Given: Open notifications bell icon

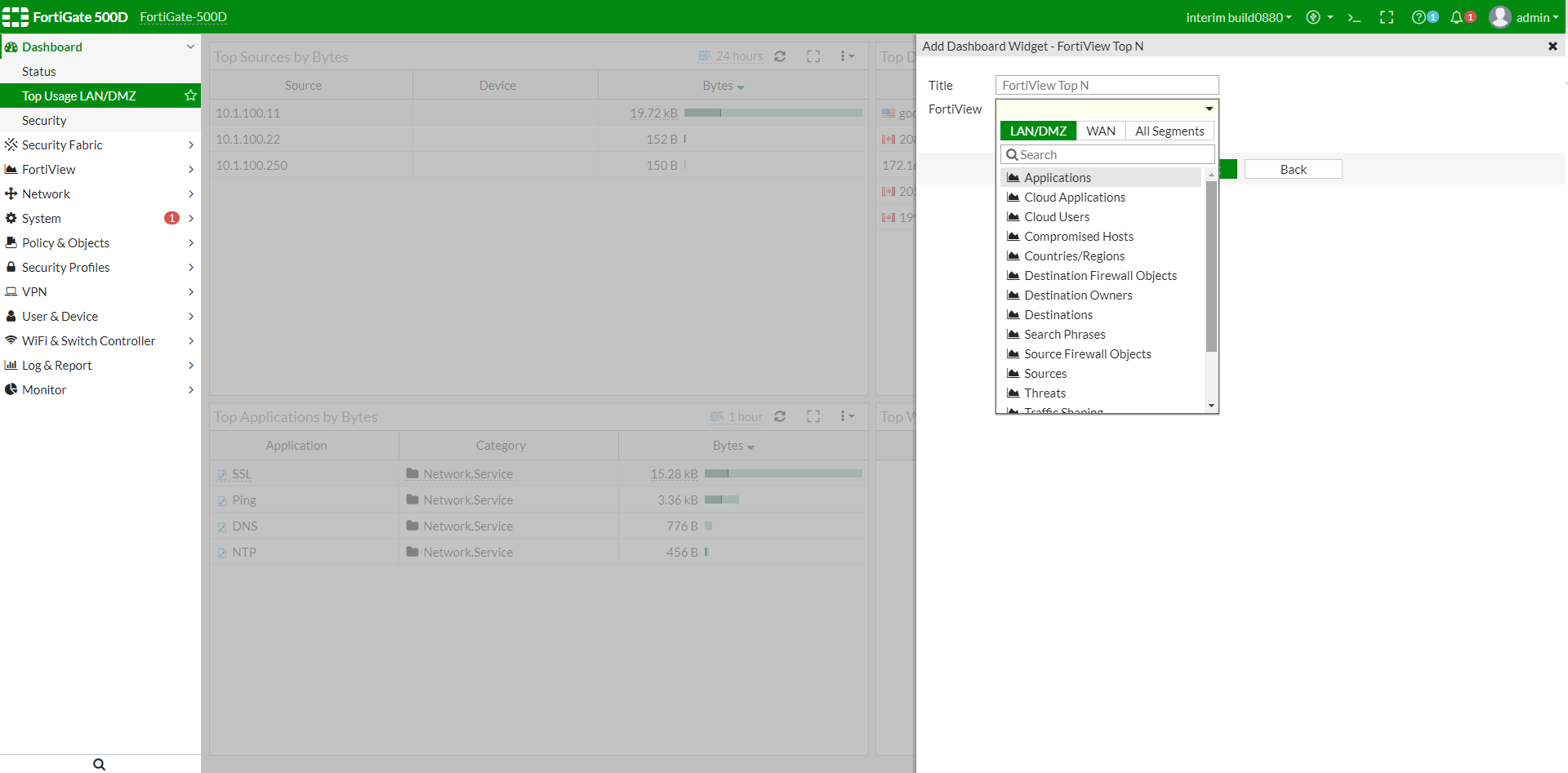Looking at the screenshot, I should click(1456, 17).
